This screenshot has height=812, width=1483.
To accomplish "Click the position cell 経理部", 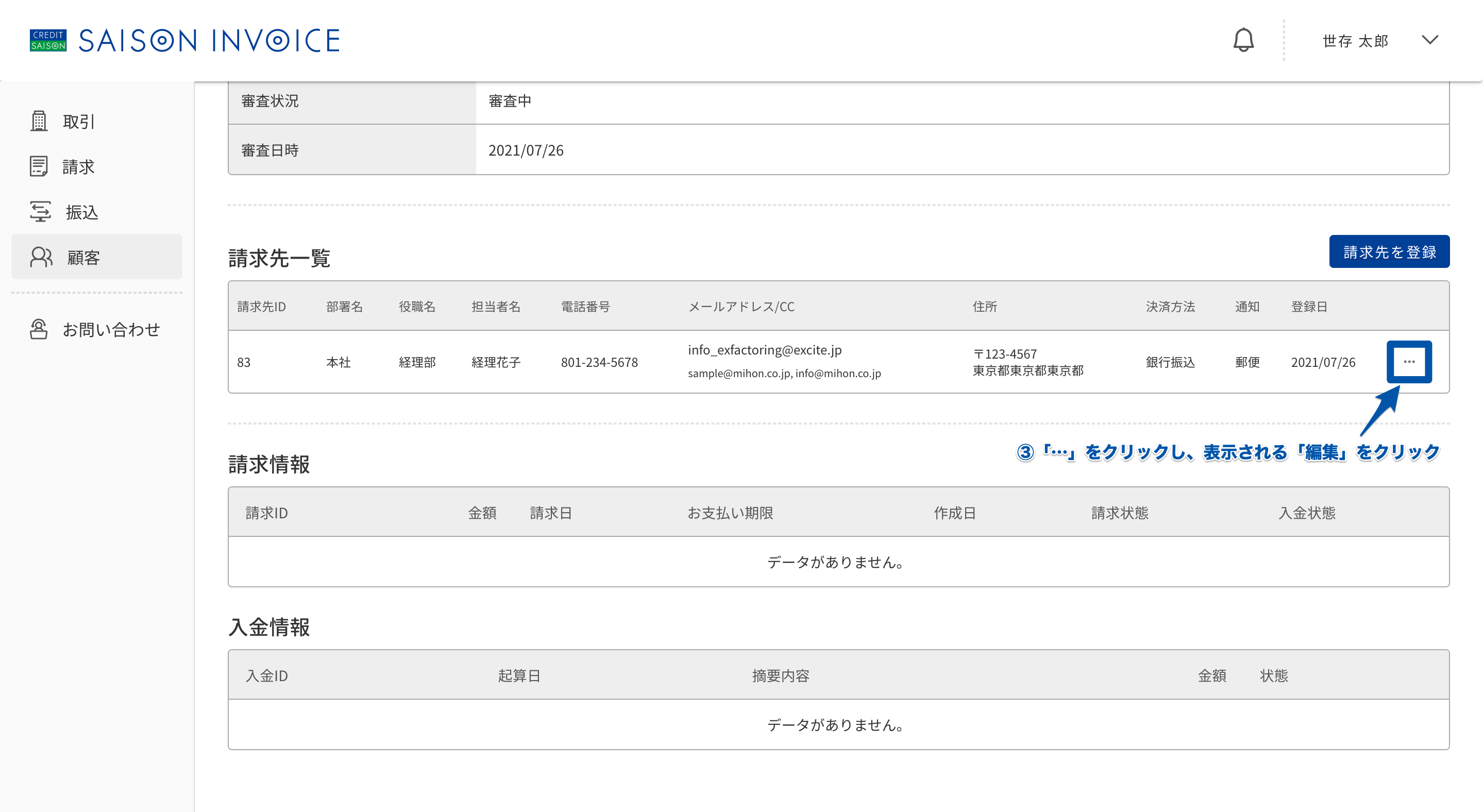I will point(417,363).
